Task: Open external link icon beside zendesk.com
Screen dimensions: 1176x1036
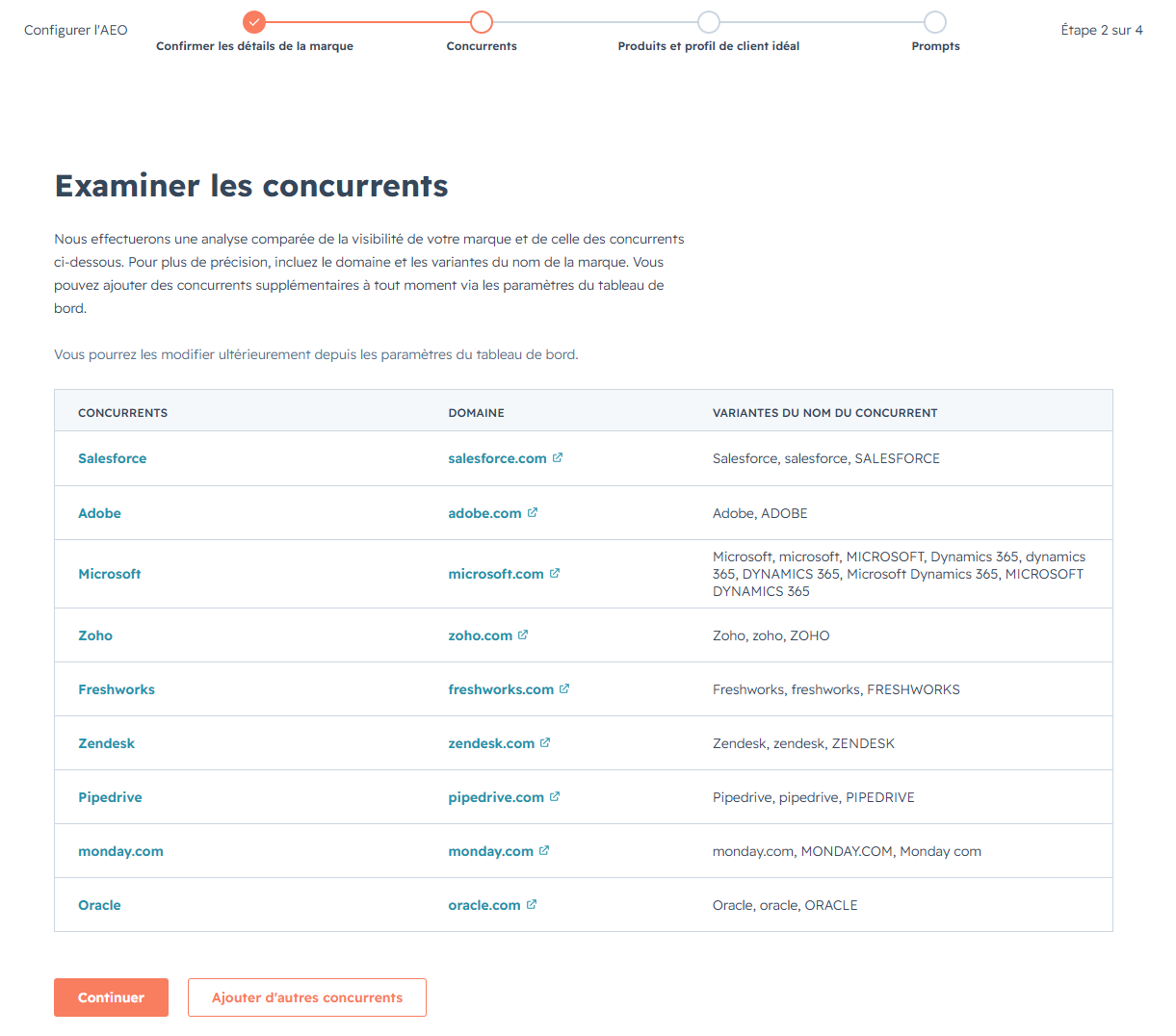Action: click(x=545, y=743)
